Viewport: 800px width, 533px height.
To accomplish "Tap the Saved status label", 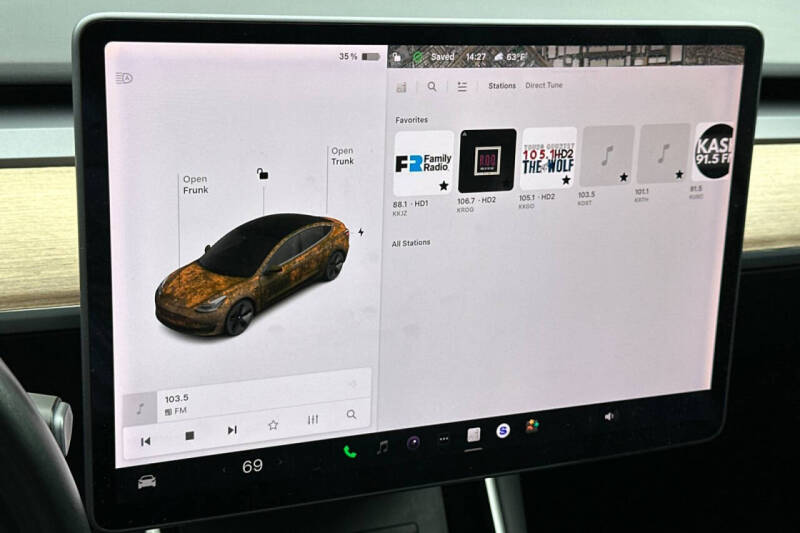I will [442, 57].
